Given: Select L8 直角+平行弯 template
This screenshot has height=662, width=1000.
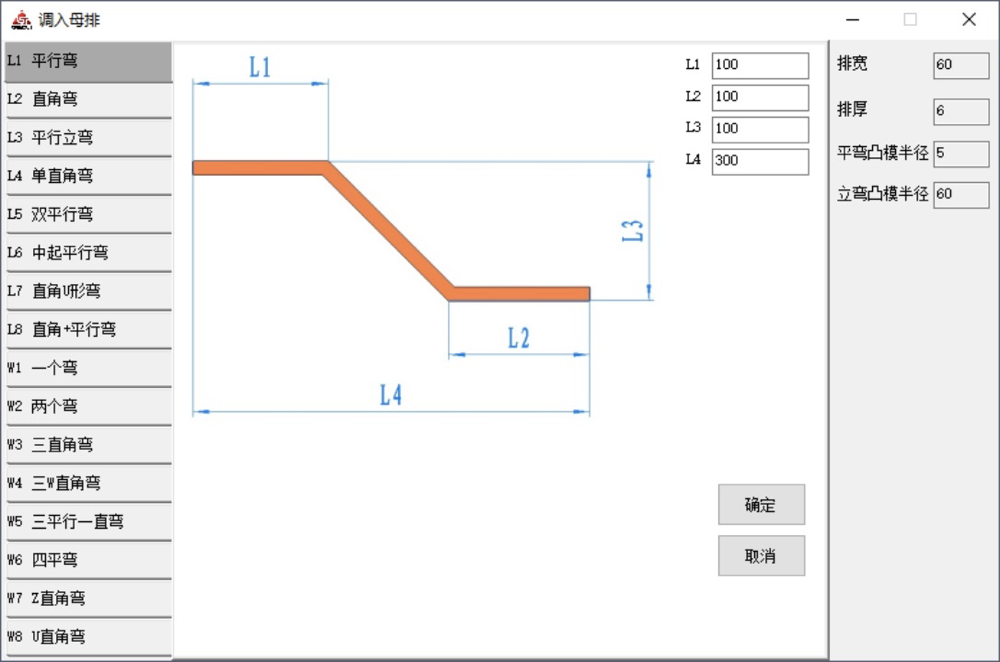Looking at the screenshot, I should pos(88,329).
